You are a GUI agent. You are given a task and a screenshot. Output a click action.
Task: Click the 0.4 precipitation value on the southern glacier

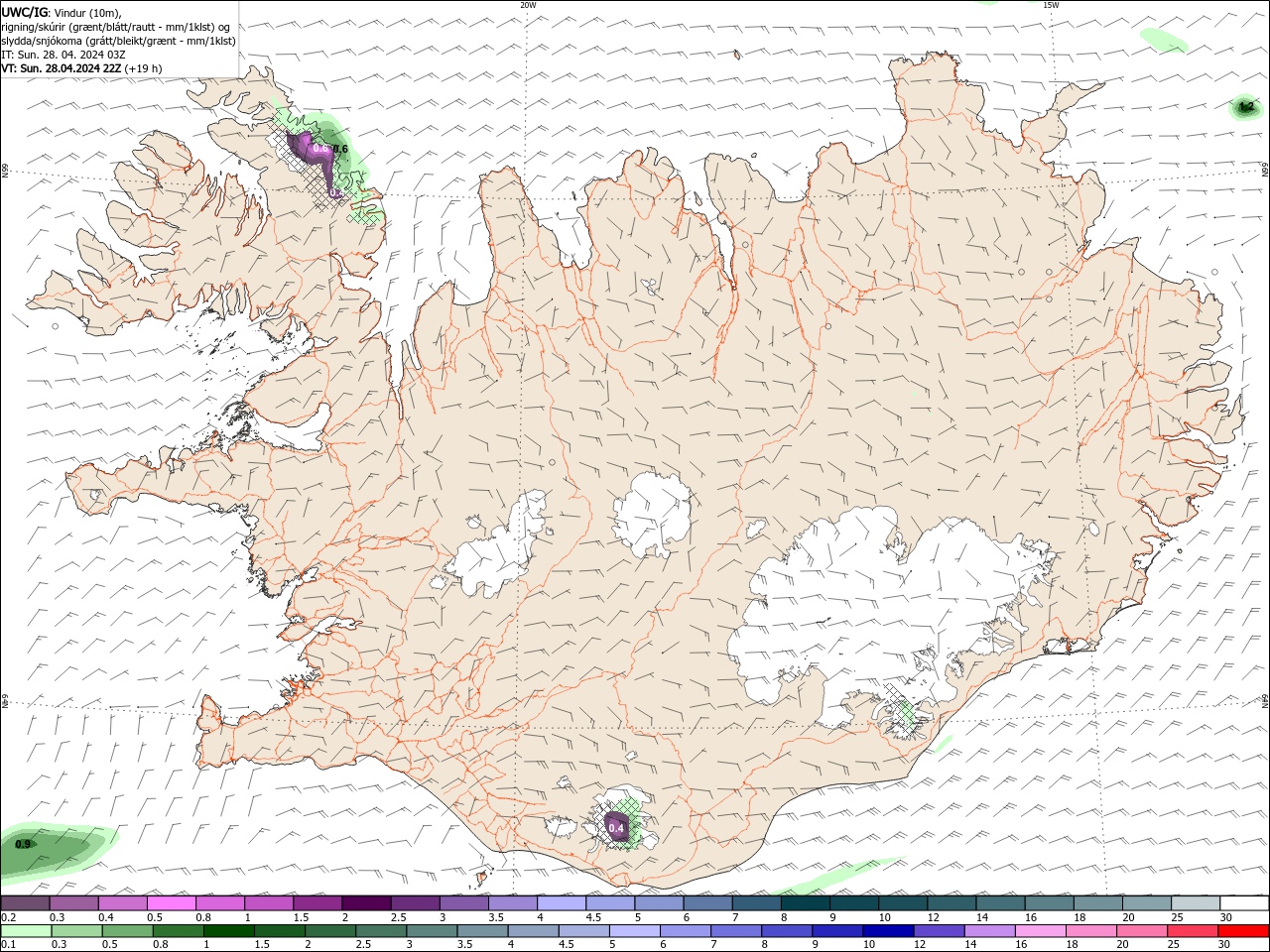coord(616,828)
